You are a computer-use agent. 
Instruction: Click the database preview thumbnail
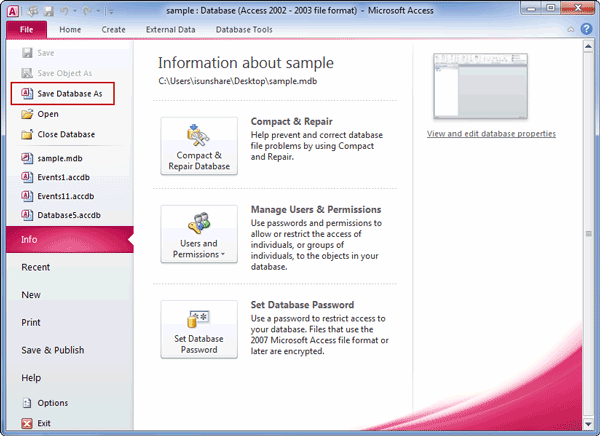tap(480, 86)
